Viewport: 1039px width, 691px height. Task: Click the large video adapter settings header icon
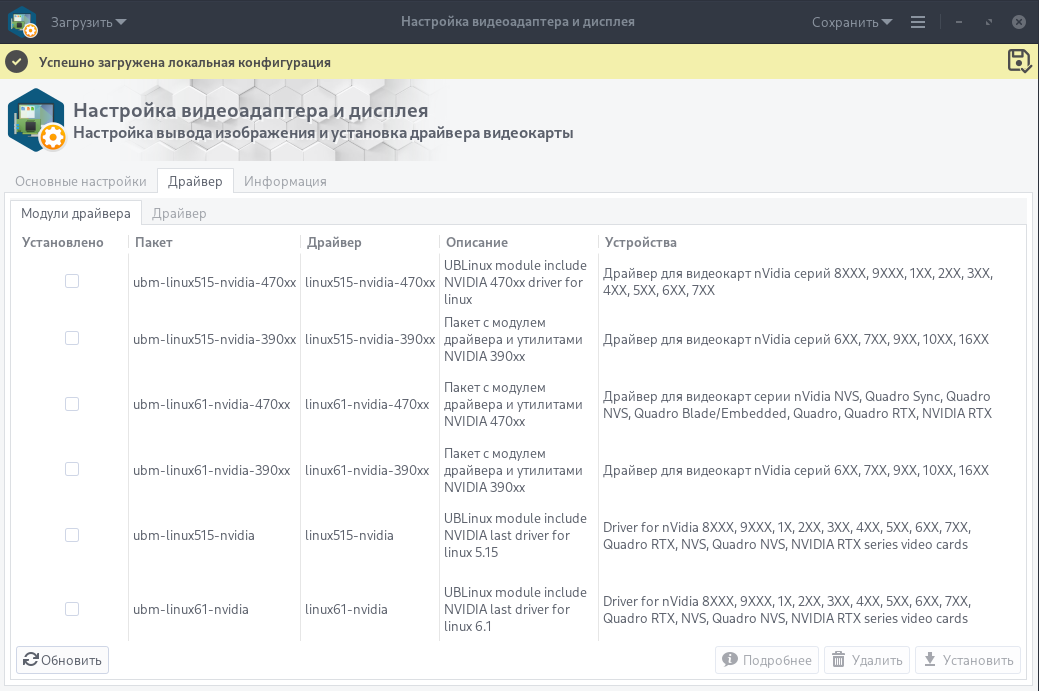[37, 121]
